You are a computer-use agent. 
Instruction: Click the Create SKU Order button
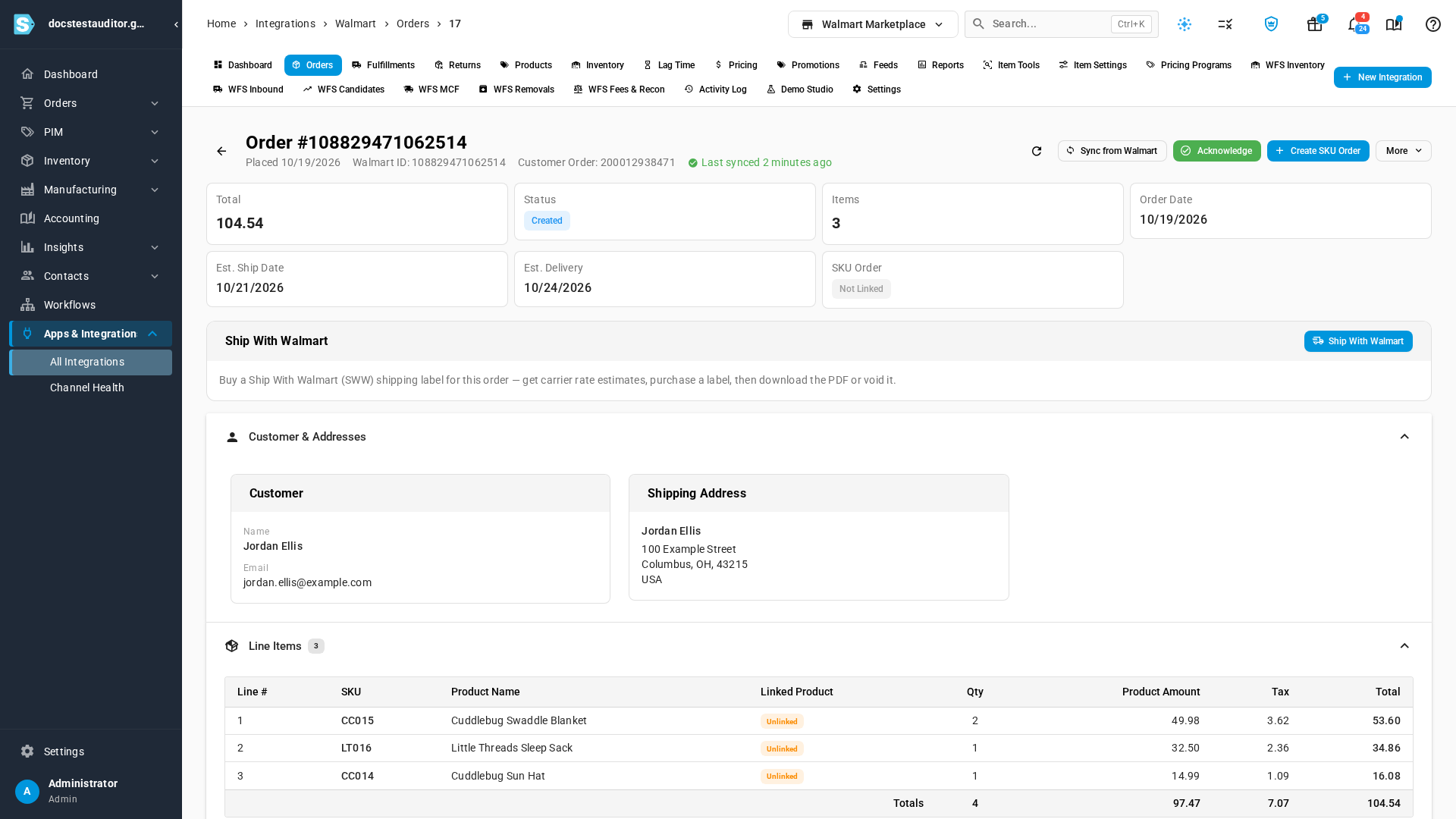(x=1318, y=151)
